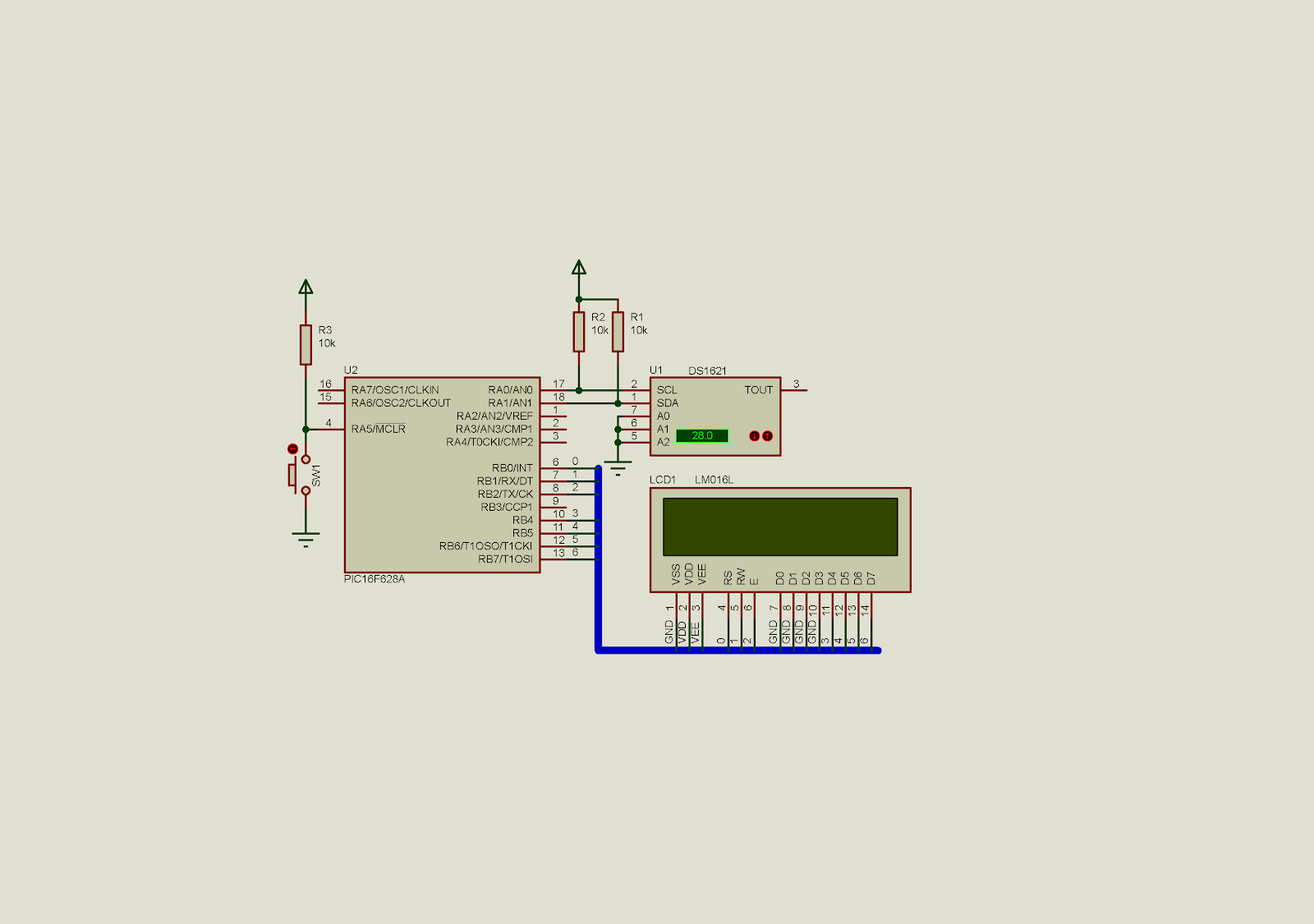Click the LCD1 reference label

pos(663,480)
